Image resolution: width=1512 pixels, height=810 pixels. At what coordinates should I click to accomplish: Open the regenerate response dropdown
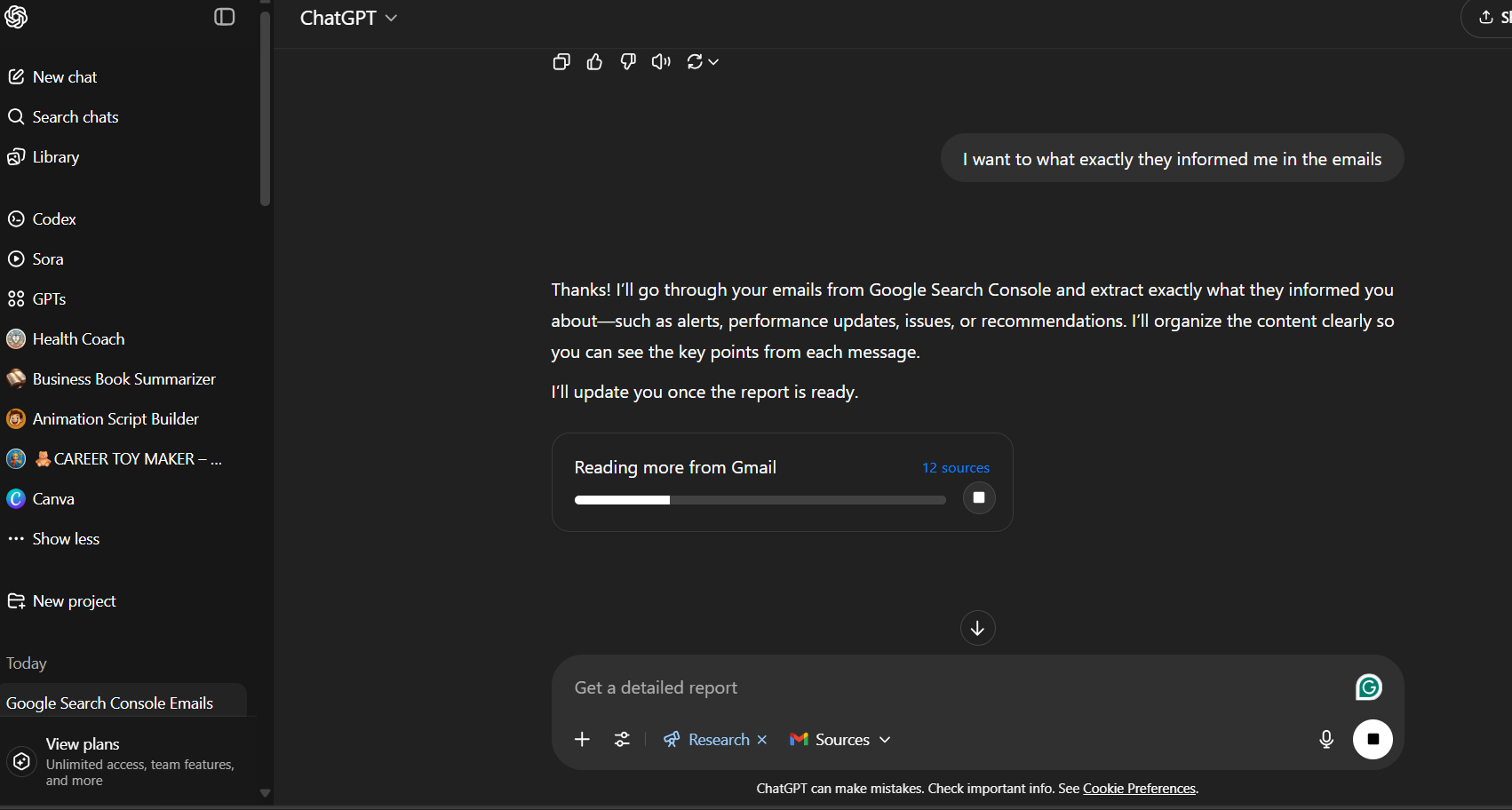point(703,61)
